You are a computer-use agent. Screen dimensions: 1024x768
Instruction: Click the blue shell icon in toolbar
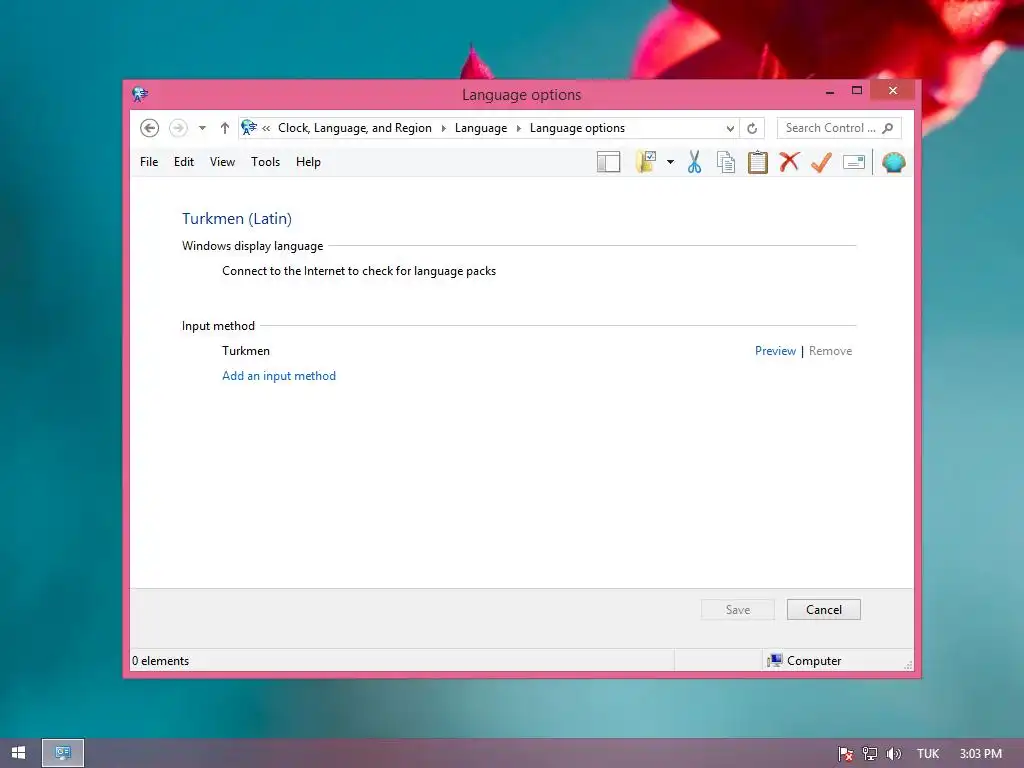(893, 162)
